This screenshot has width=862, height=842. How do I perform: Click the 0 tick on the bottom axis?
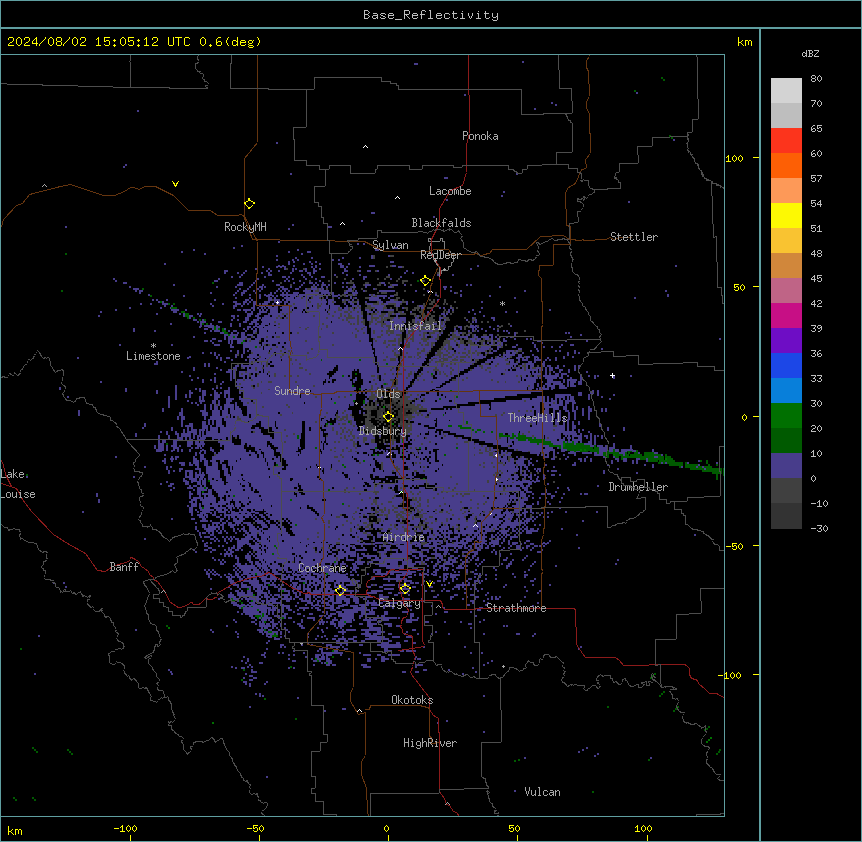[x=386, y=828]
